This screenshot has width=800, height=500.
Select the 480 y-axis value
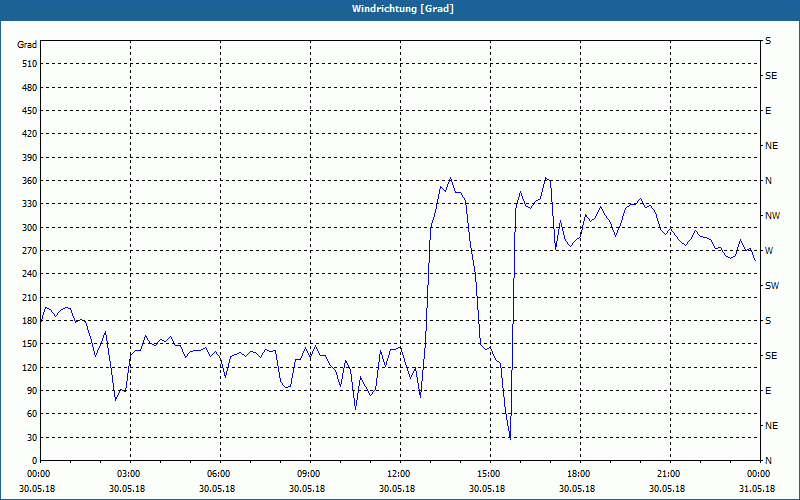click(30, 87)
